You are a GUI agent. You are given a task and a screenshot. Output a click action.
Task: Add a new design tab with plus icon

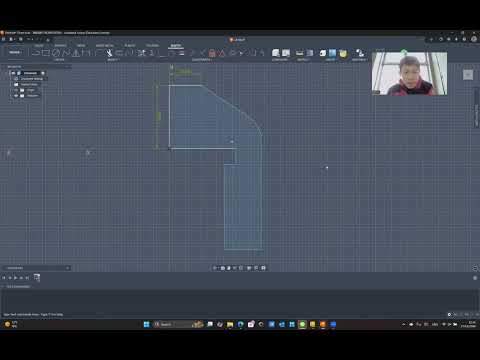point(431,39)
